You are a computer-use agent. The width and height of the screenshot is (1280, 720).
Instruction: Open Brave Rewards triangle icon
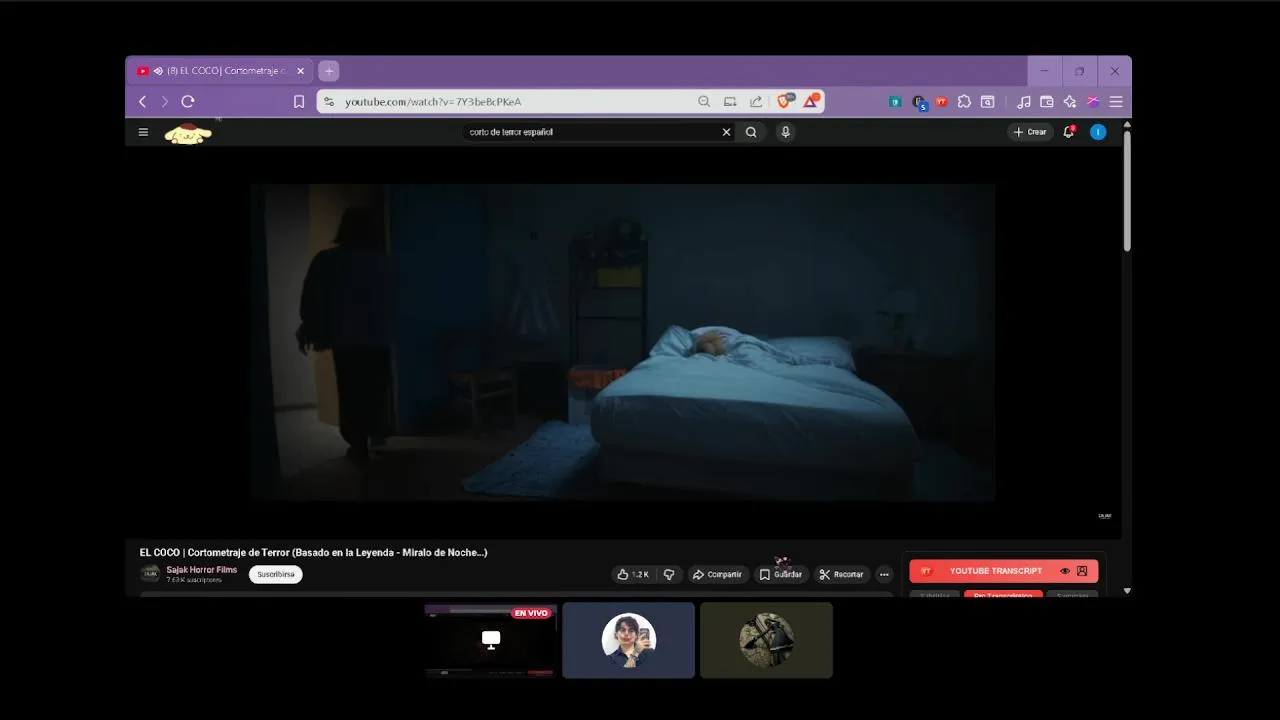pos(812,101)
